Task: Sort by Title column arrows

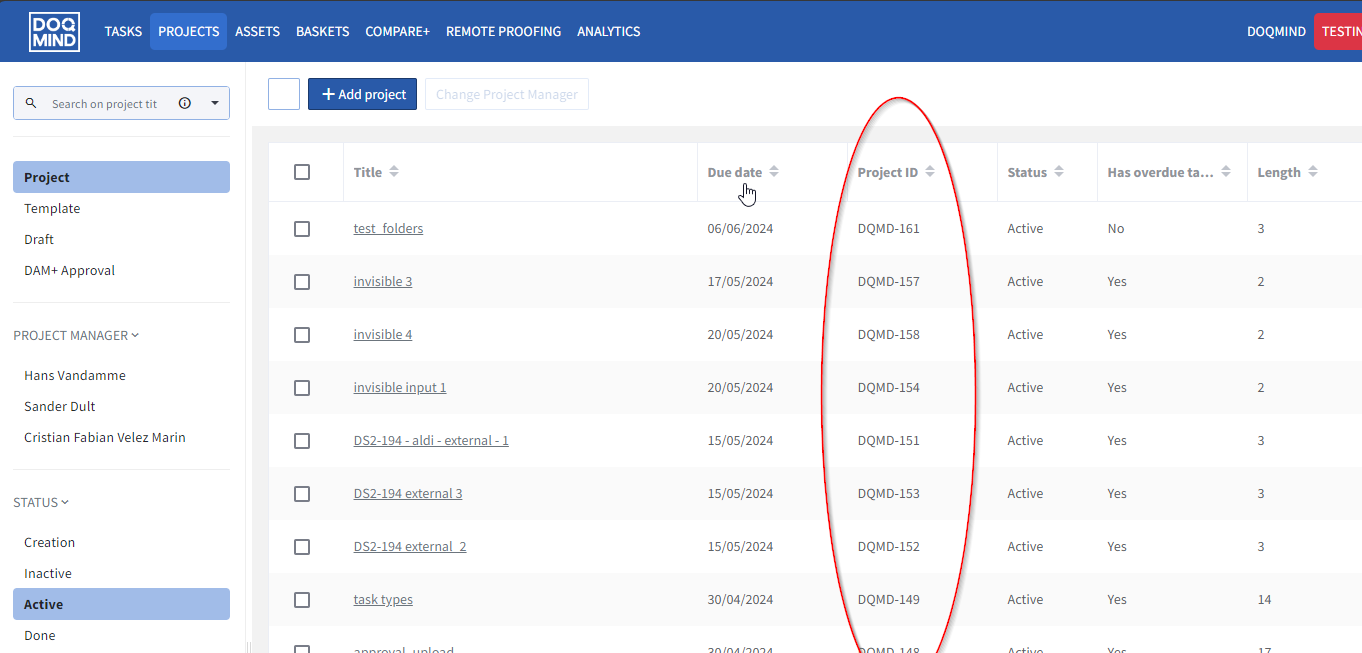Action: (394, 172)
